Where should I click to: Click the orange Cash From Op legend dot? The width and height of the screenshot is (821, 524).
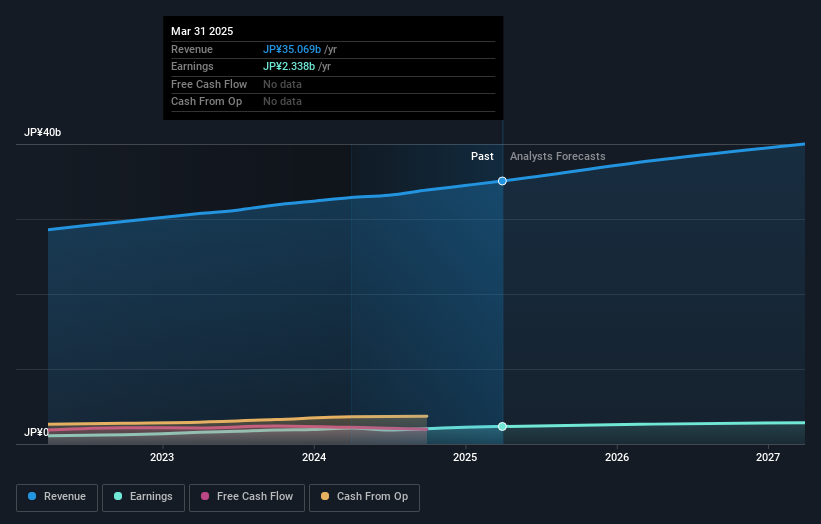pos(325,496)
